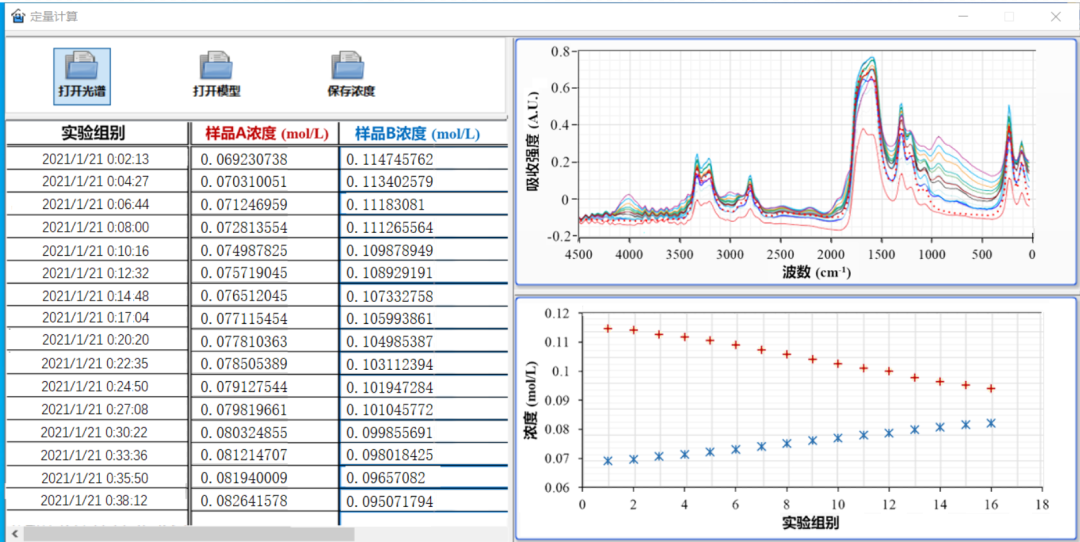Click the timestamp 2021/1/21 0:20:20 cell

coord(95,340)
